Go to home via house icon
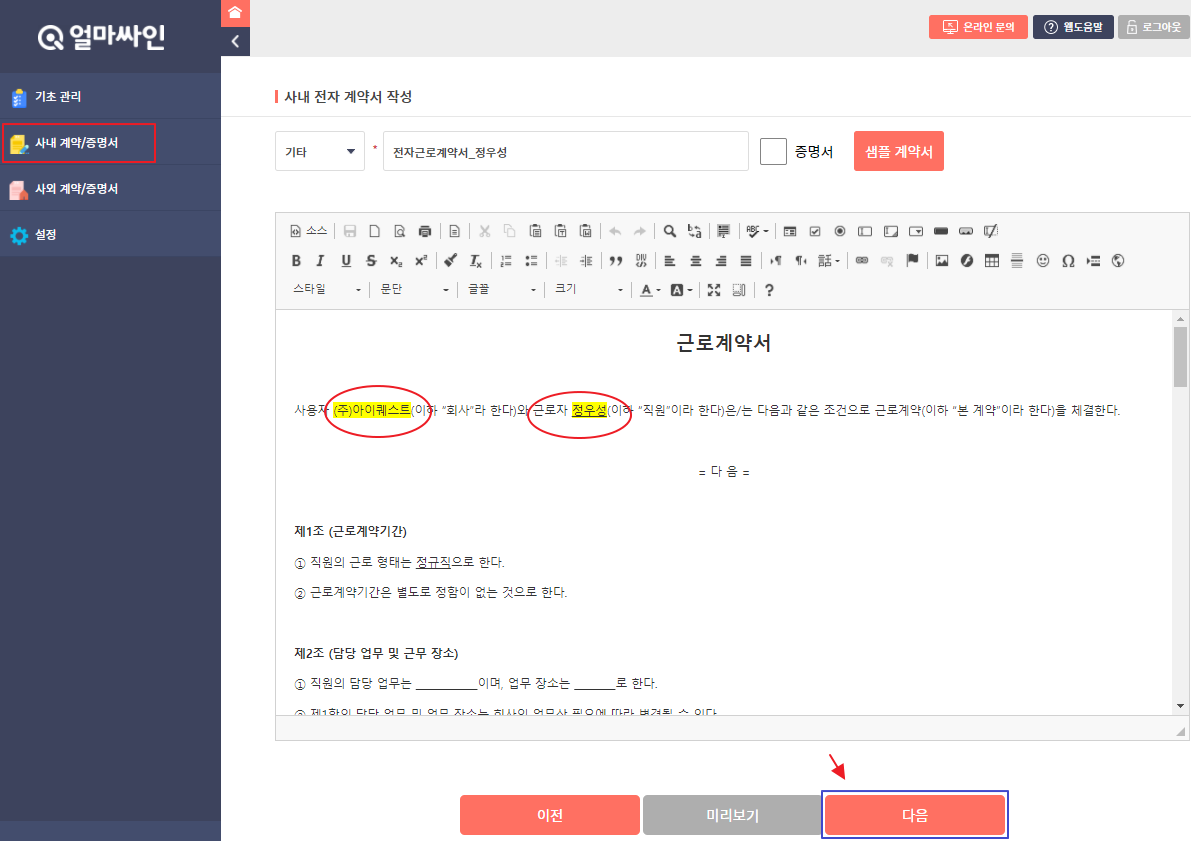The height and width of the screenshot is (843, 1191). point(235,13)
